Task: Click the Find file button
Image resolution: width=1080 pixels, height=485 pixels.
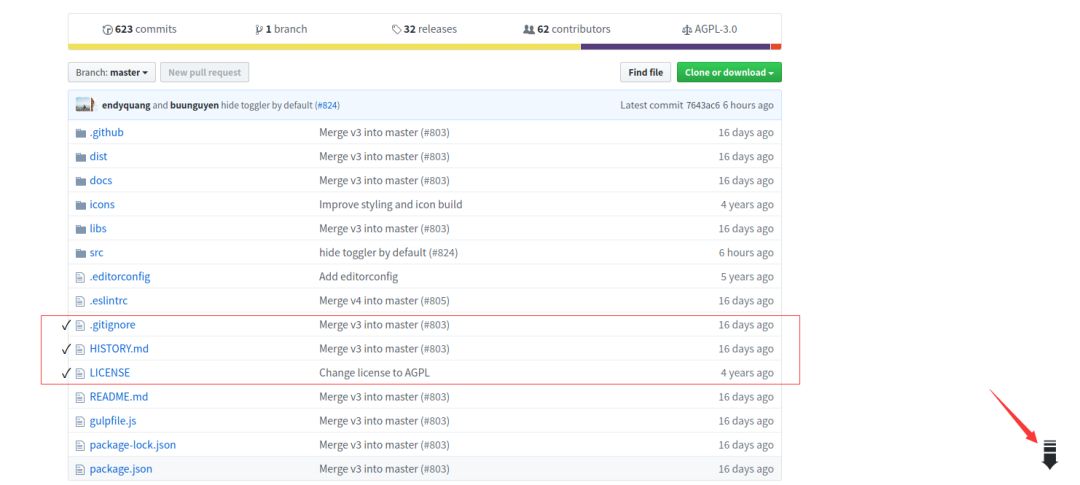Action: [x=645, y=72]
